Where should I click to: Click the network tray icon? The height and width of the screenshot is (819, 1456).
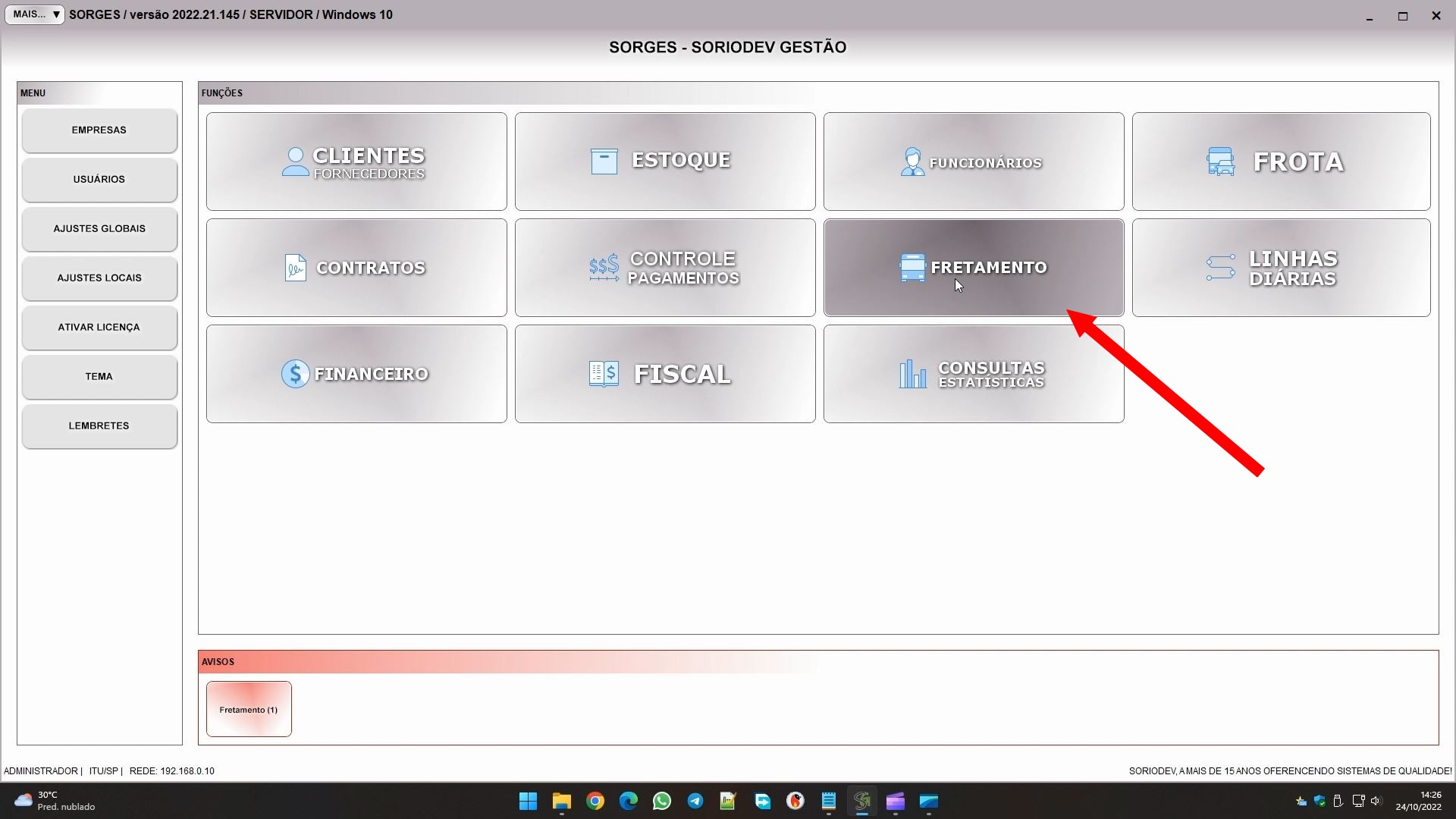click(x=1358, y=801)
